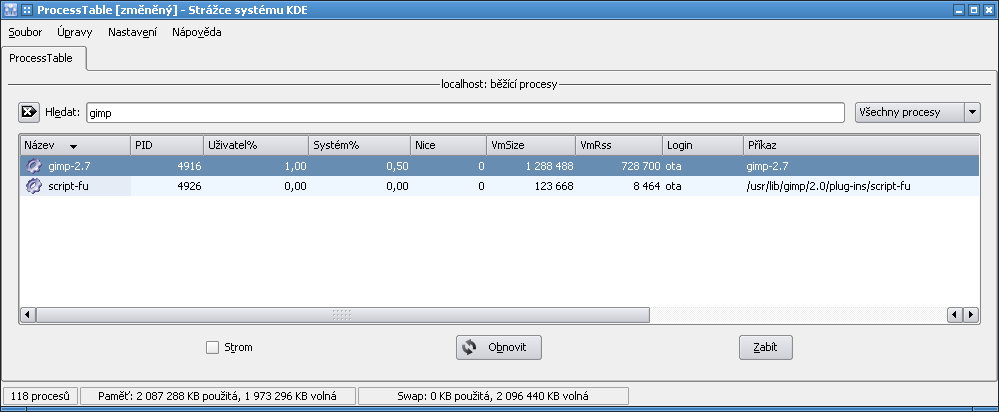Sort by the VmRss column header
Screen dimensions: 999x412
(x=619, y=146)
